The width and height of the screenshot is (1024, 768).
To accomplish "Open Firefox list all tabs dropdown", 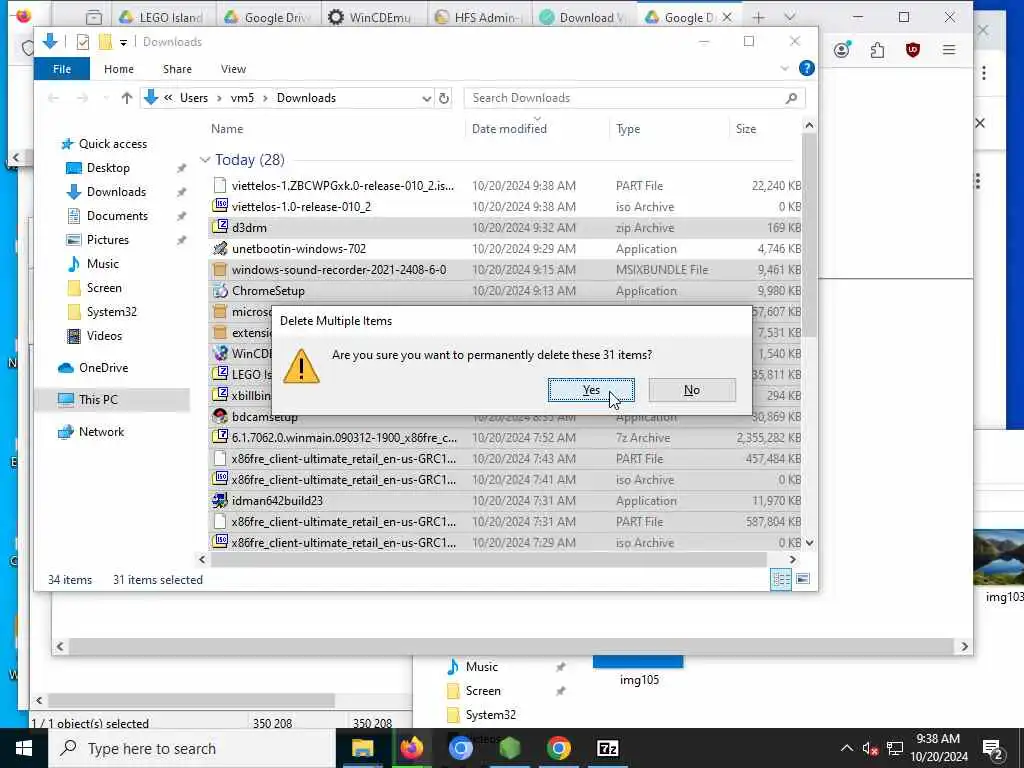I will pyautogui.click(x=790, y=18).
